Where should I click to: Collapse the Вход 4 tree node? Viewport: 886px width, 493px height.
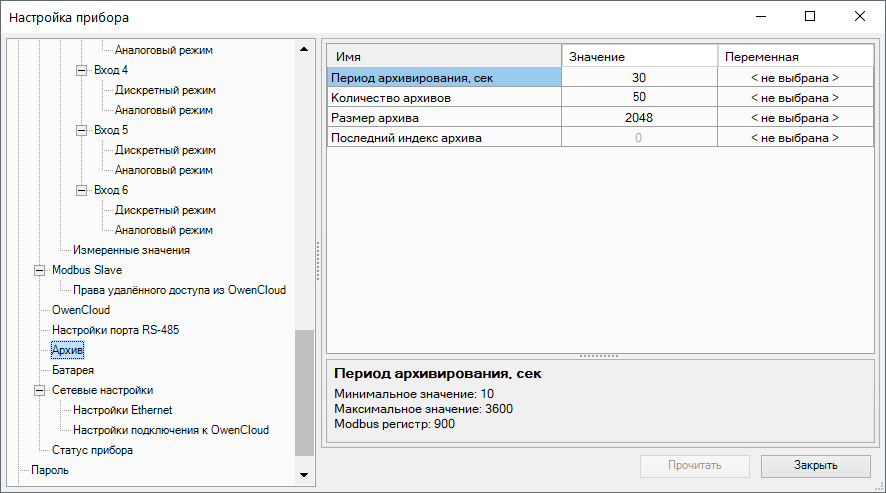pos(82,70)
